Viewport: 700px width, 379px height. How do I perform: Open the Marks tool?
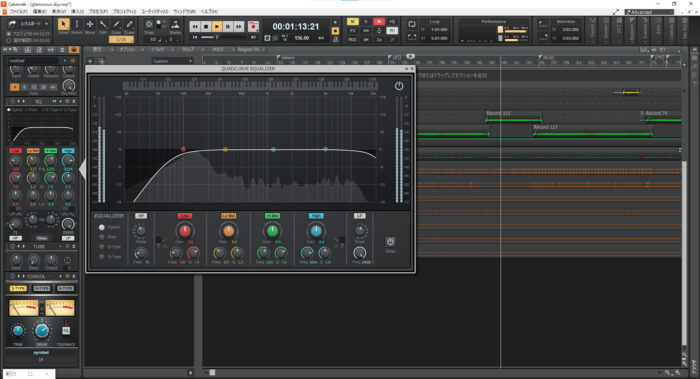(175, 25)
